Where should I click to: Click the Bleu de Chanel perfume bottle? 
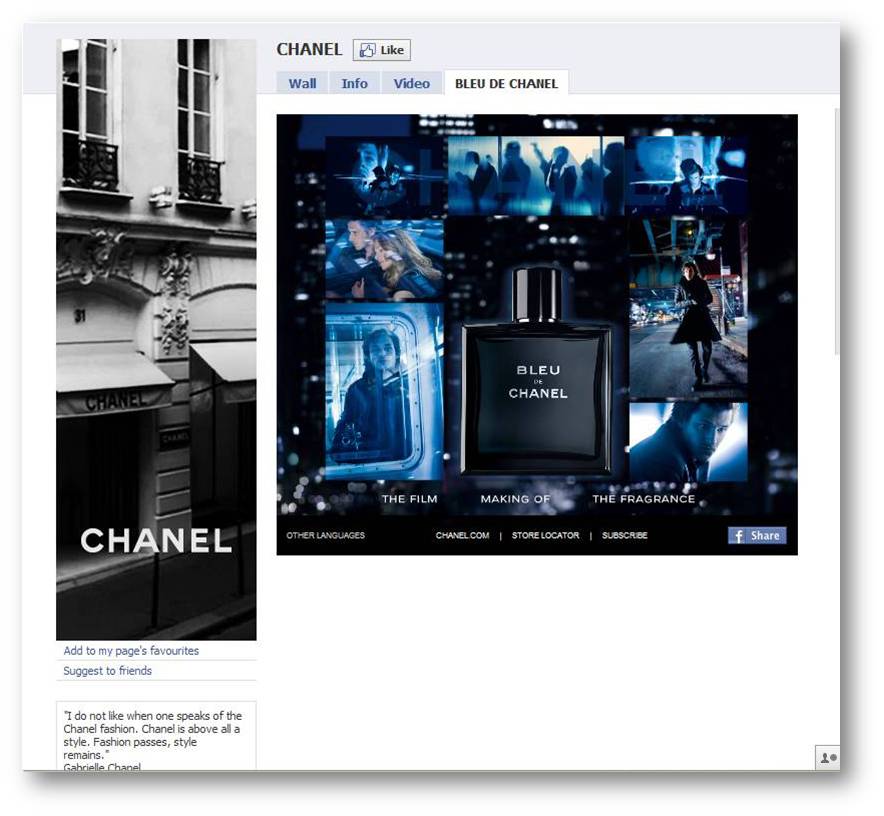pyautogui.click(x=537, y=372)
